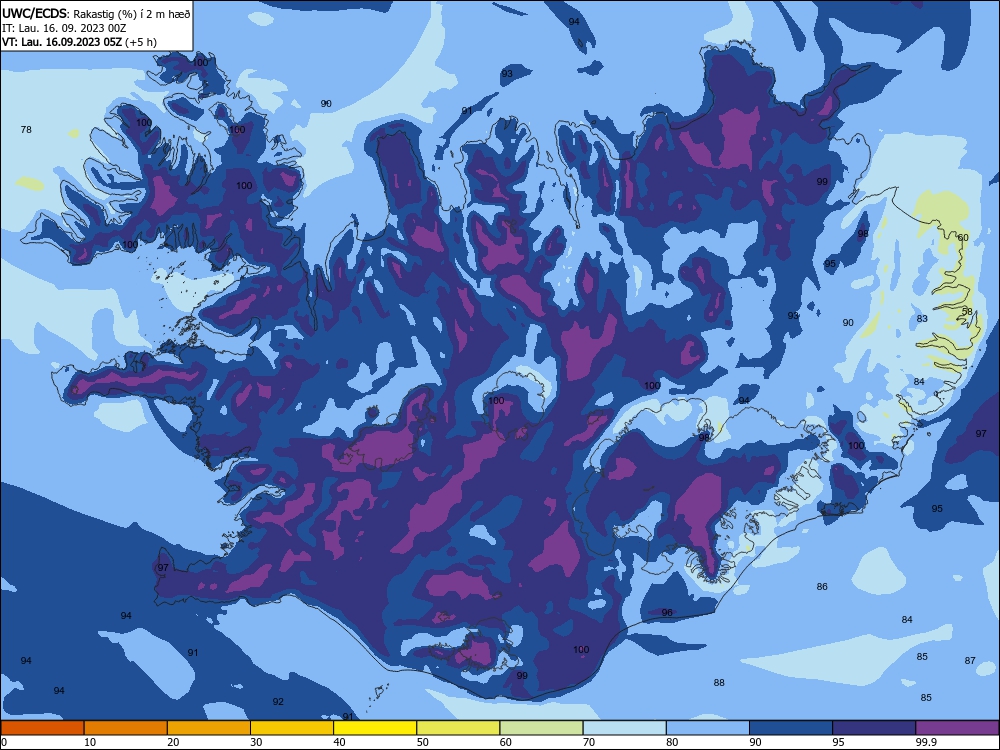Pick the 50–60 yellow-green legend swatch
This screenshot has width=1000, height=750.
click(x=459, y=728)
